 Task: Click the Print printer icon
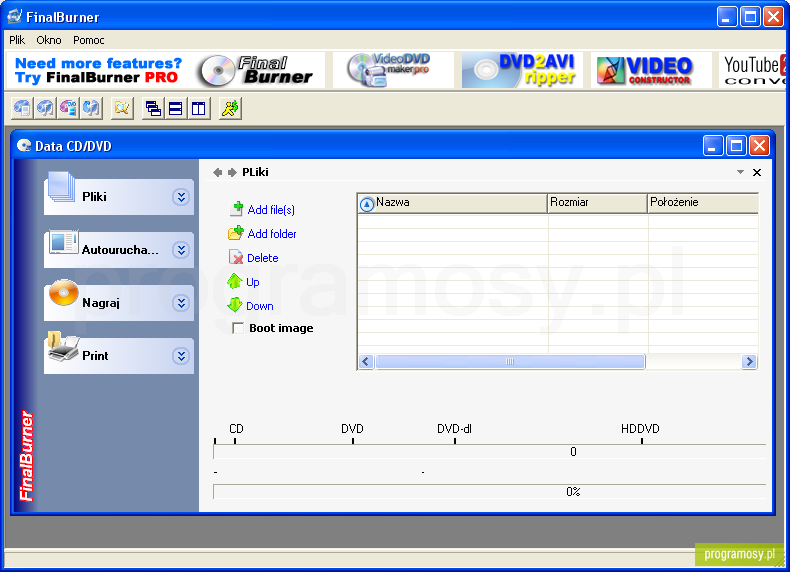[63, 347]
